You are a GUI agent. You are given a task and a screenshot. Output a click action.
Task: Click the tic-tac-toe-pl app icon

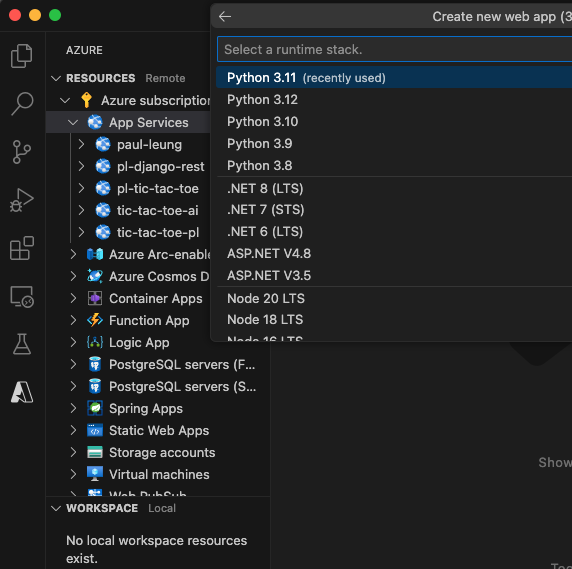103,232
